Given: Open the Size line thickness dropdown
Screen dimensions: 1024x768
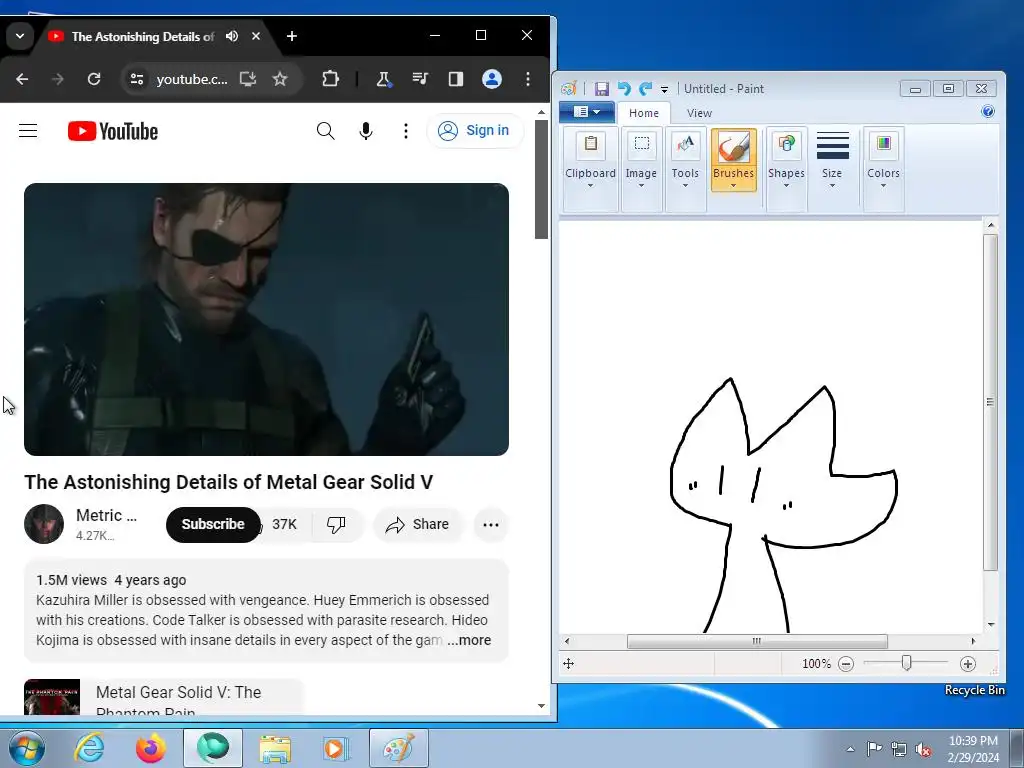Looking at the screenshot, I should tap(832, 160).
